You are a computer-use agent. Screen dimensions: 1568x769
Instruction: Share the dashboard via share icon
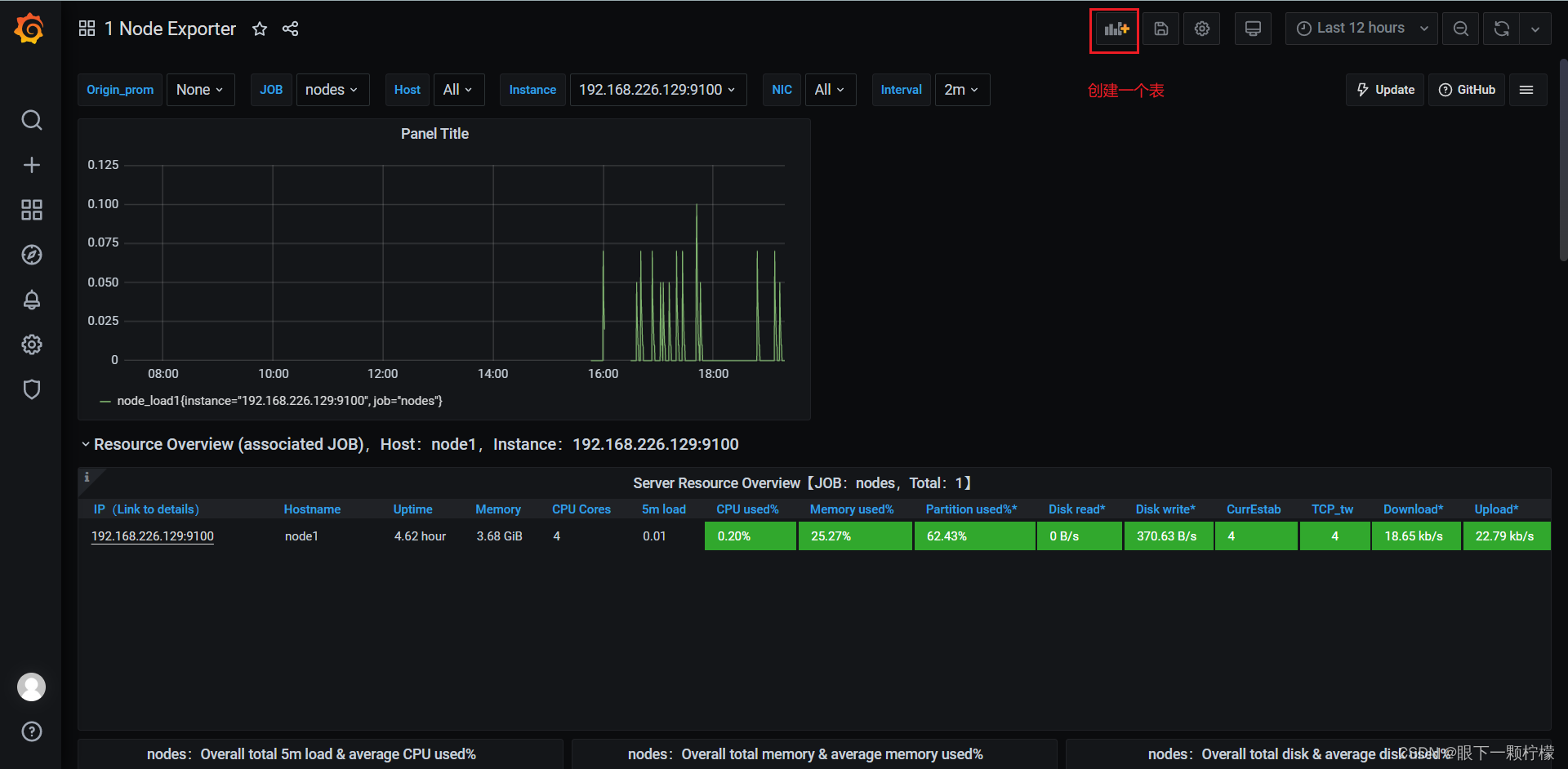[290, 29]
